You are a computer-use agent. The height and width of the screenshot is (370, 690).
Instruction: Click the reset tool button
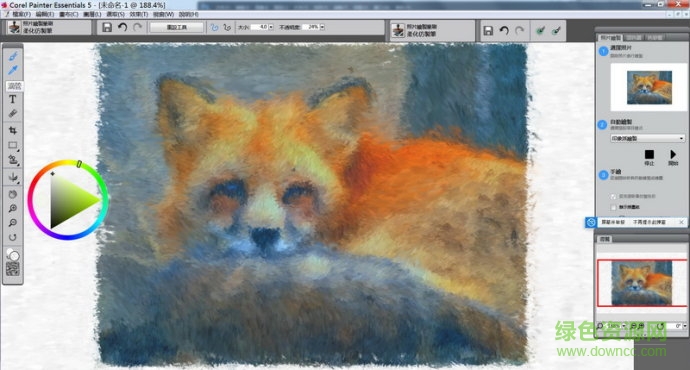(x=177, y=27)
